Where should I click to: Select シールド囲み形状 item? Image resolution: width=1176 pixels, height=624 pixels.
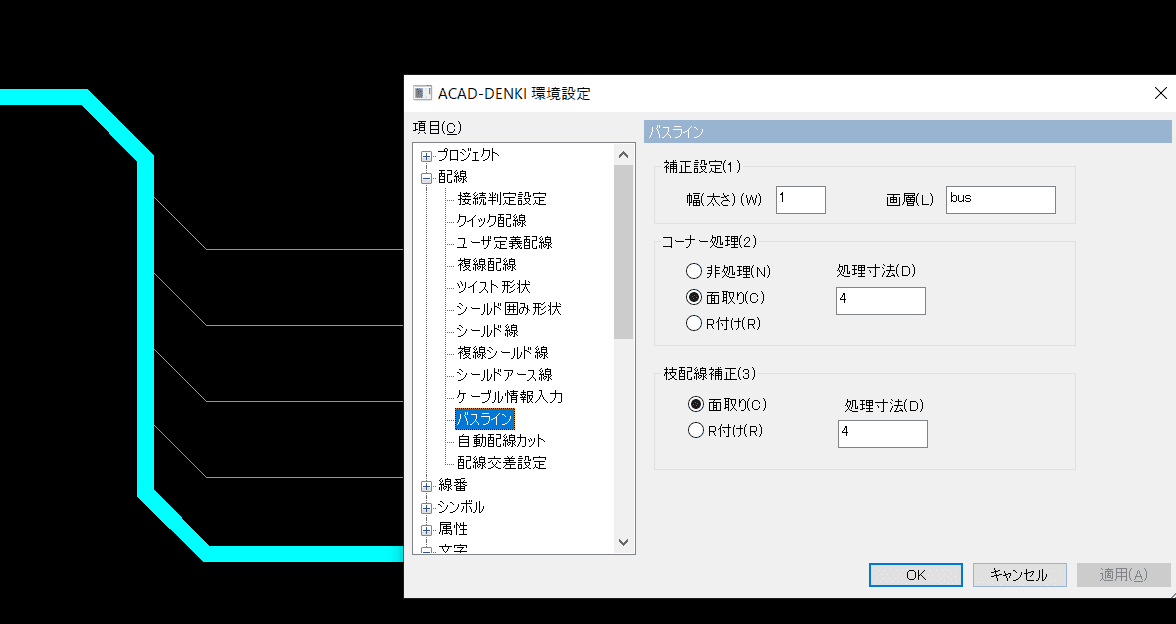click(508, 308)
